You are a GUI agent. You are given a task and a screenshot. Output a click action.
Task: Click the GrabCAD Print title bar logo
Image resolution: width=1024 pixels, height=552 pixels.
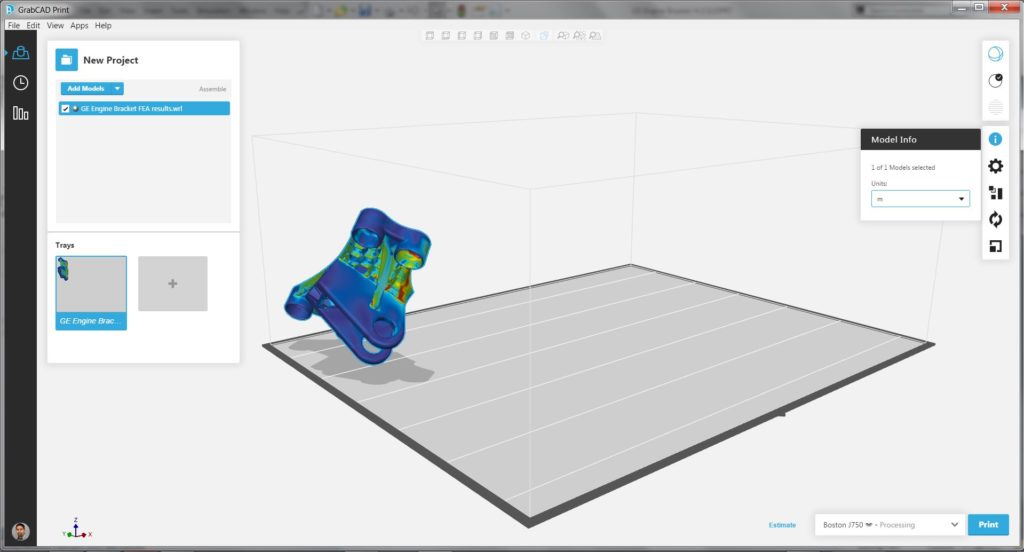pyautogui.click(x=10, y=9)
